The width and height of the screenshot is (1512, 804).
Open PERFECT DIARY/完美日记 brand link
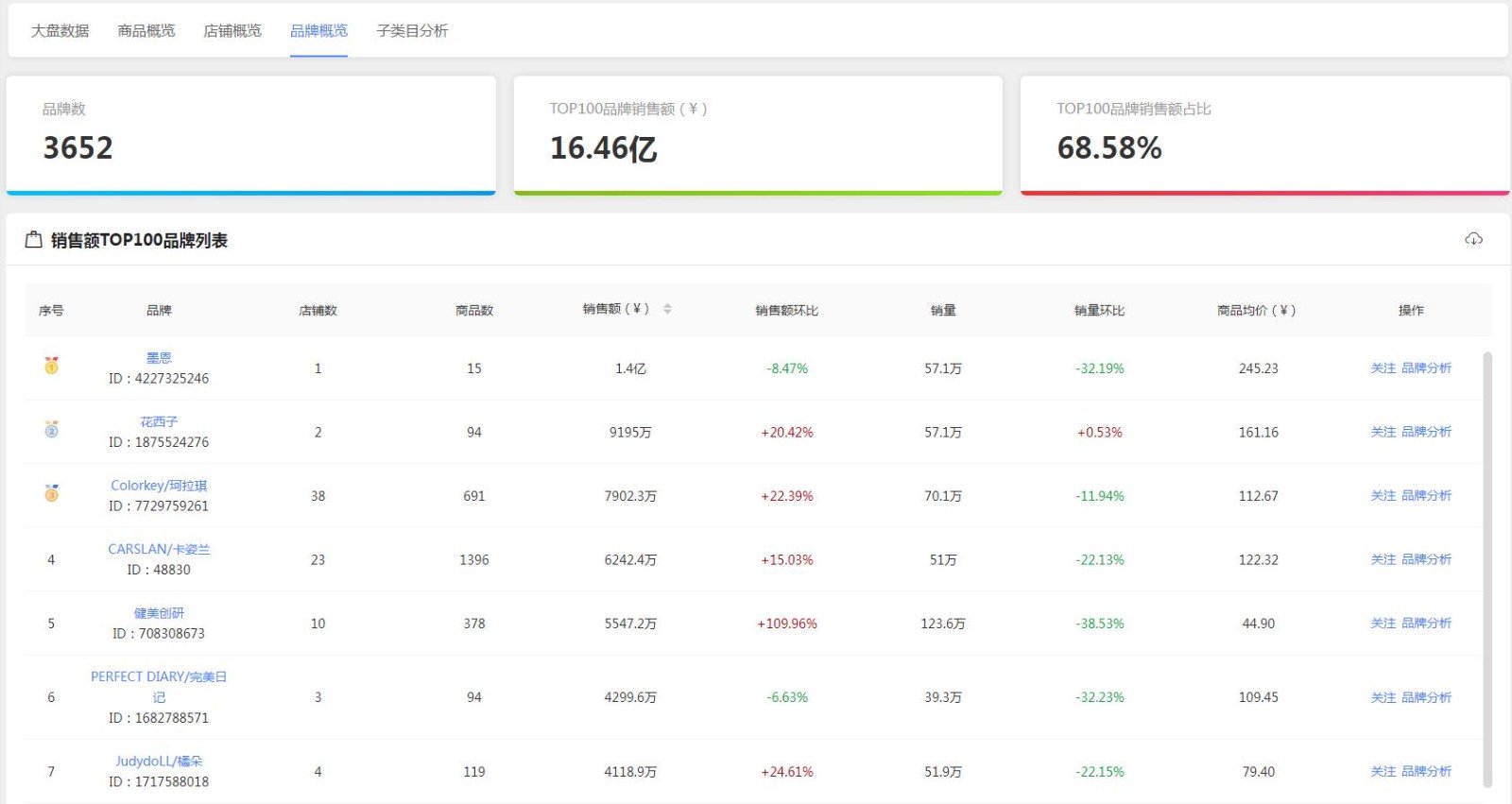coord(159,677)
